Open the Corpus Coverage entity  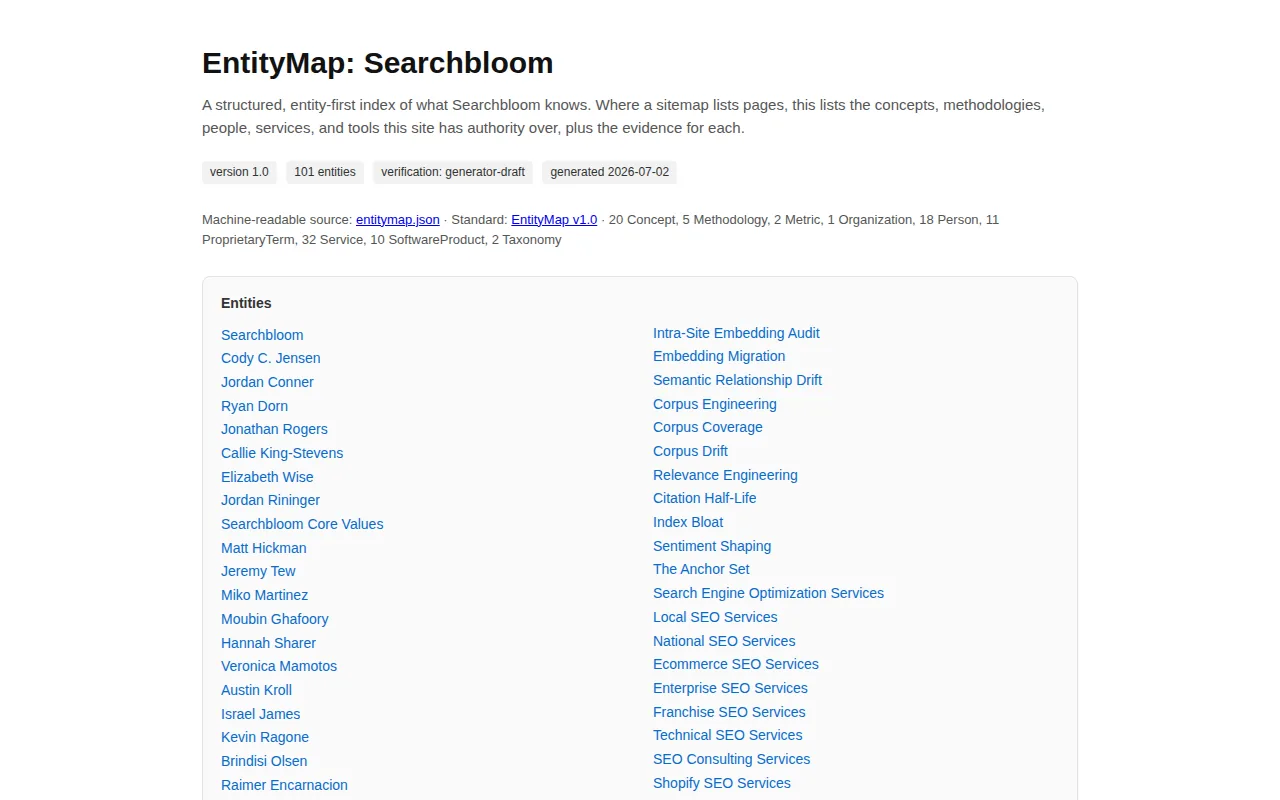point(708,427)
